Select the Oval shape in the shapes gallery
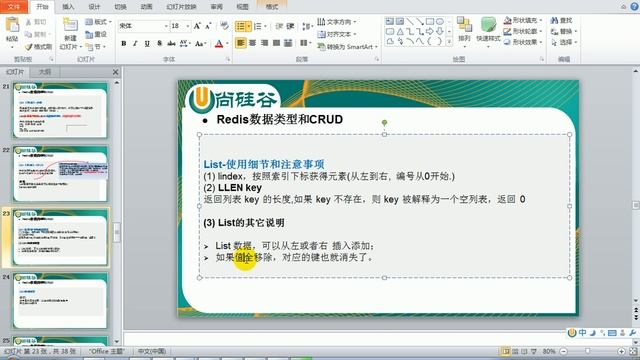Screen dimensions: 640x360 pos(440,21)
